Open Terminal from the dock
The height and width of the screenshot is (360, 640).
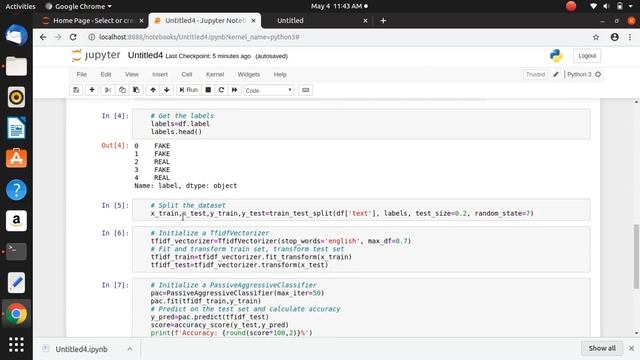pos(16,251)
